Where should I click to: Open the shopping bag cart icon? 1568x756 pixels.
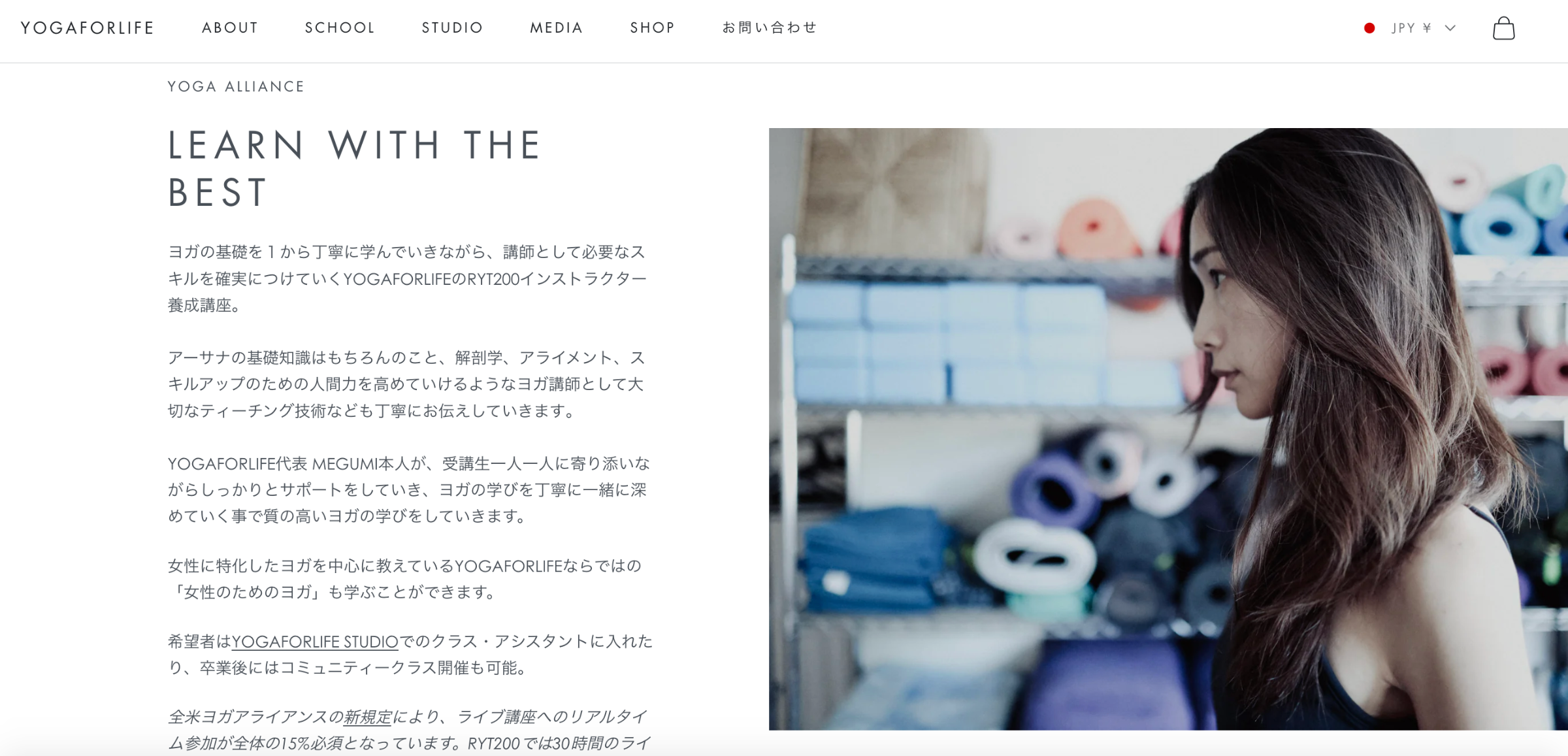point(1503,28)
